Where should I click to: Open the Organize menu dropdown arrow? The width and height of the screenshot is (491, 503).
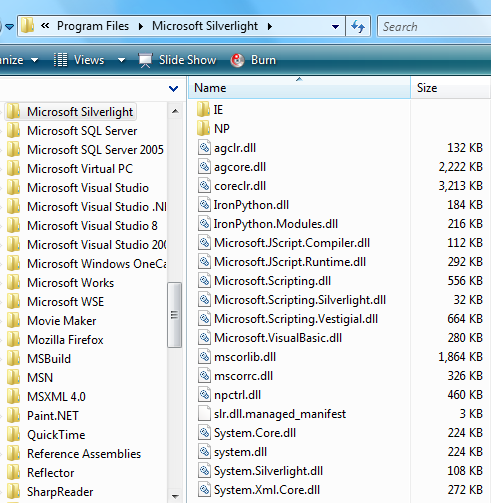click(34, 60)
